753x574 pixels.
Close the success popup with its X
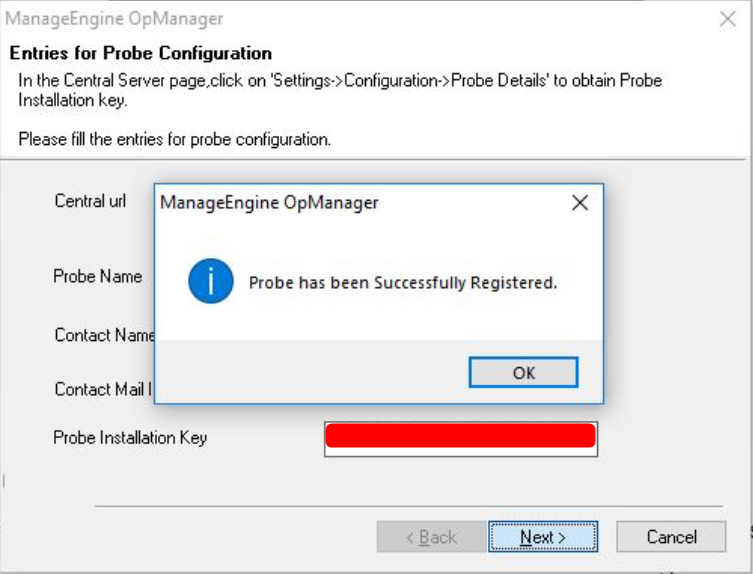tap(579, 203)
